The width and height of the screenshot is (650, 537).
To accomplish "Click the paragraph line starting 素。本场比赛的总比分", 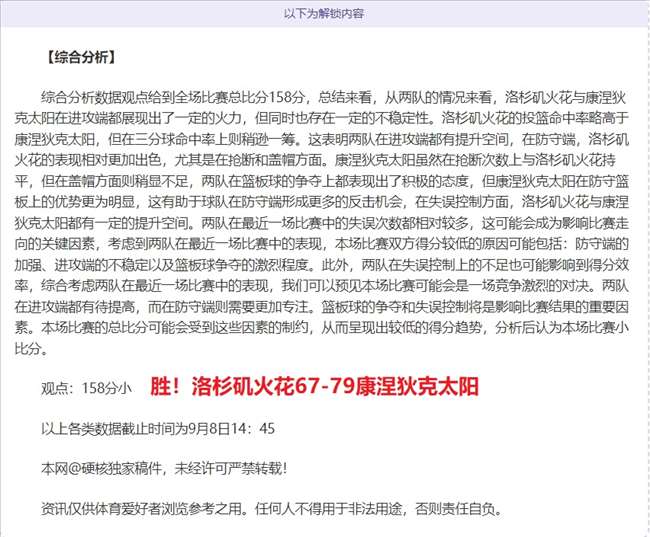I will [x=322, y=328].
